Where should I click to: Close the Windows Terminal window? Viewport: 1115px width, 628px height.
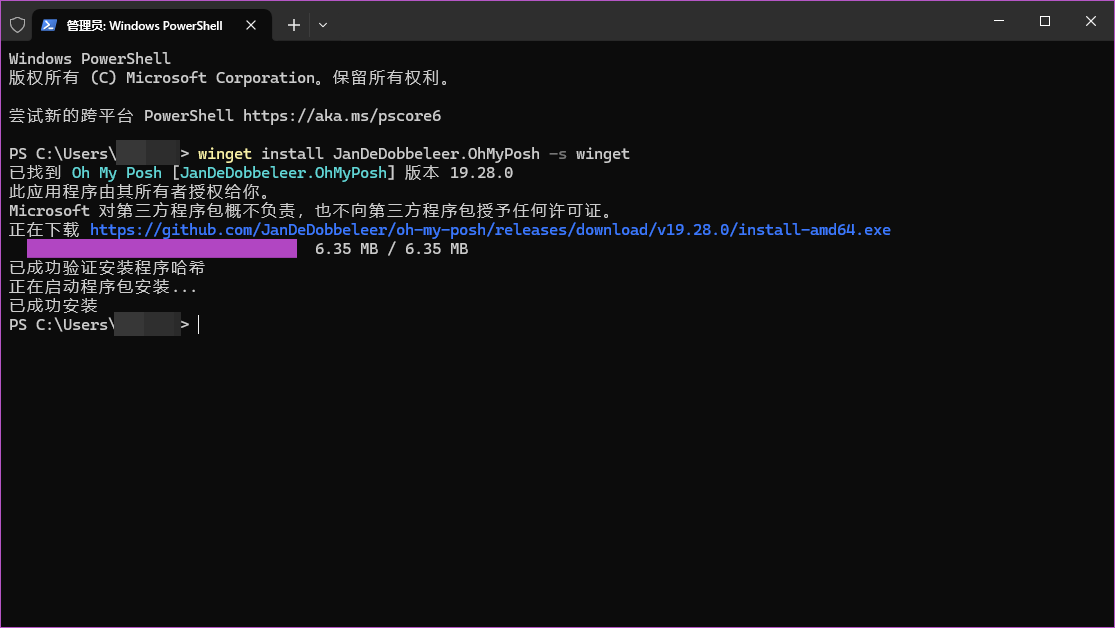1091,21
